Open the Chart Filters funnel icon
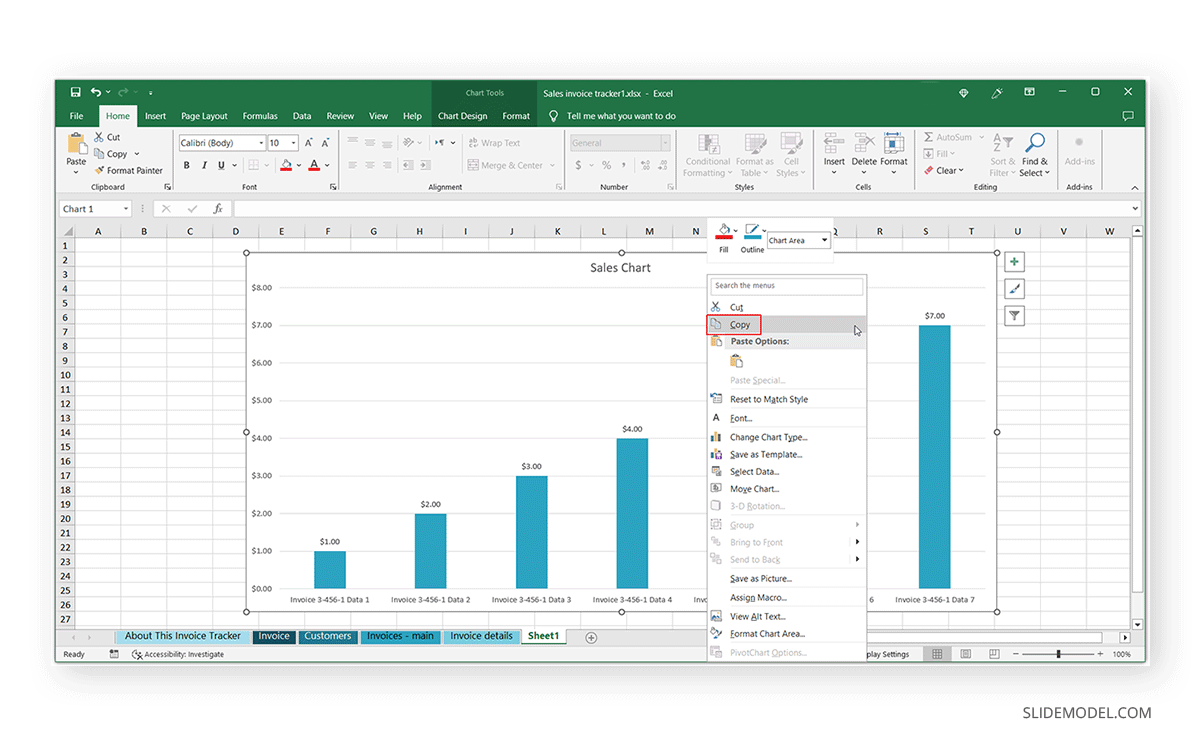The height and width of the screenshot is (743, 1200). point(1014,315)
